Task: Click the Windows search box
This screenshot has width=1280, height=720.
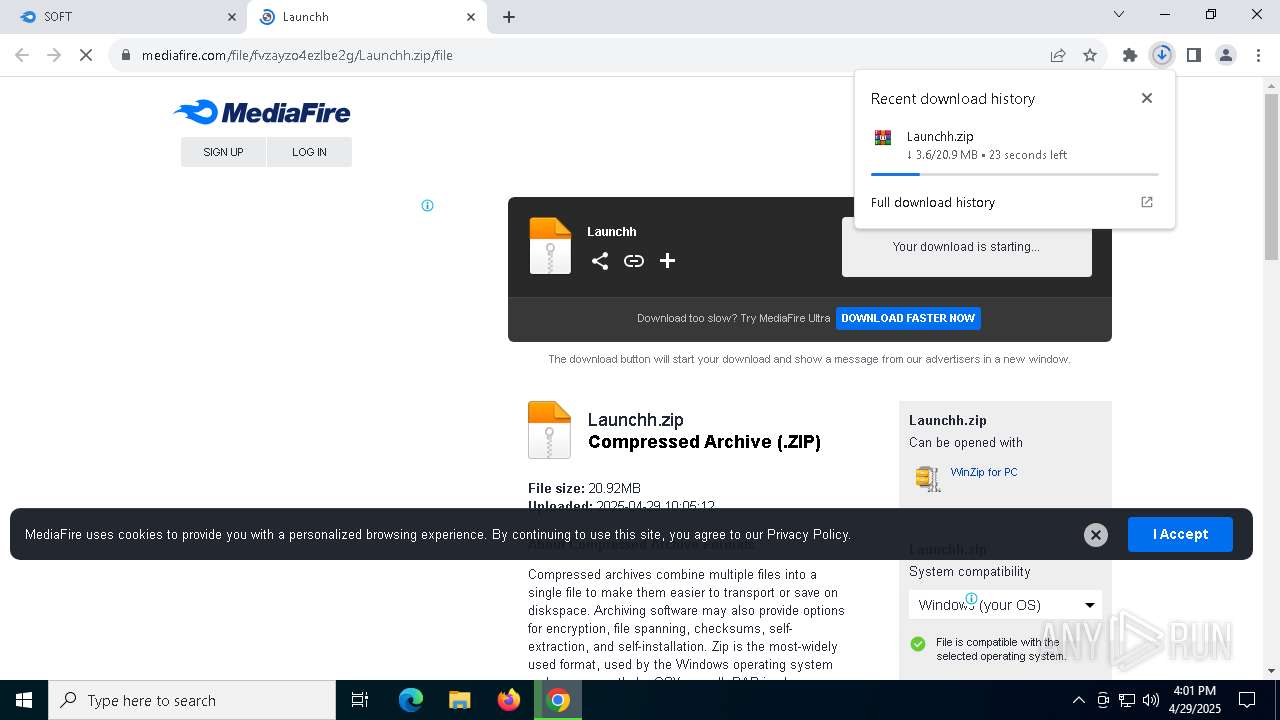Action: tap(192, 700)
